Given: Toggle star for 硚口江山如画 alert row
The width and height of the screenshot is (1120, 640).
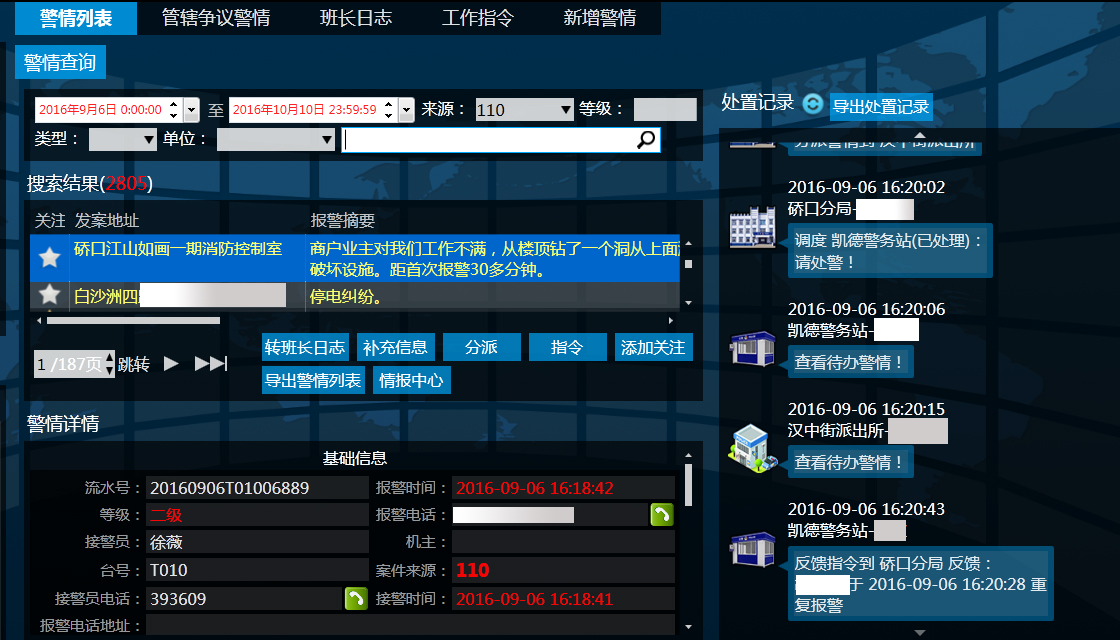Looking at the screenshot, I should [48, 258].
